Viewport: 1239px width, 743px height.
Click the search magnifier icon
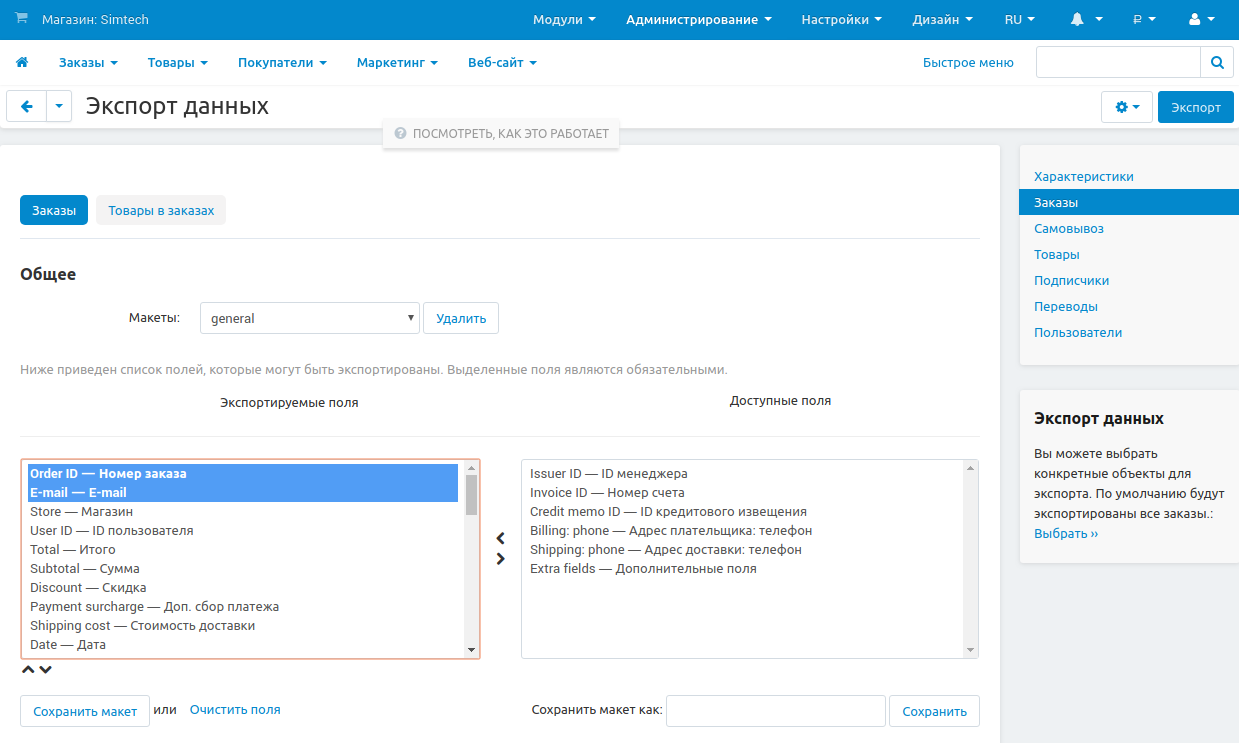(1217, 62)
